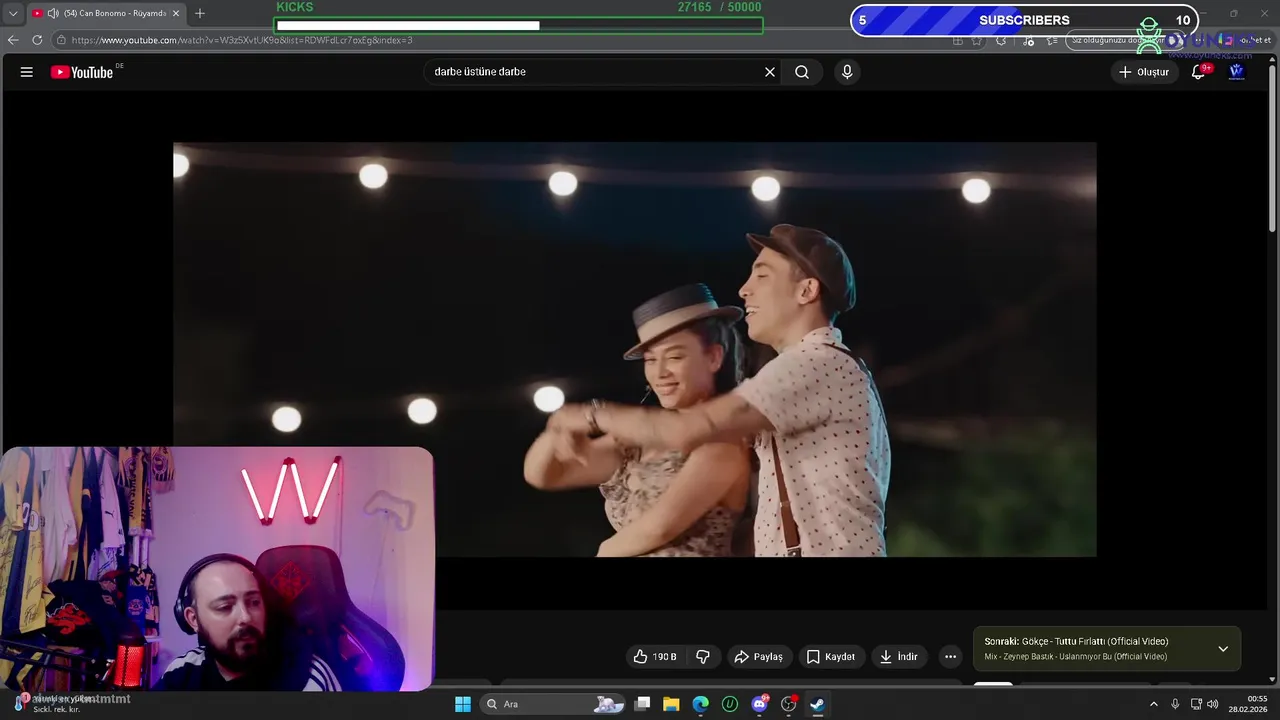View site info lock icon
Screen dimensions: 1280x720
61,40
